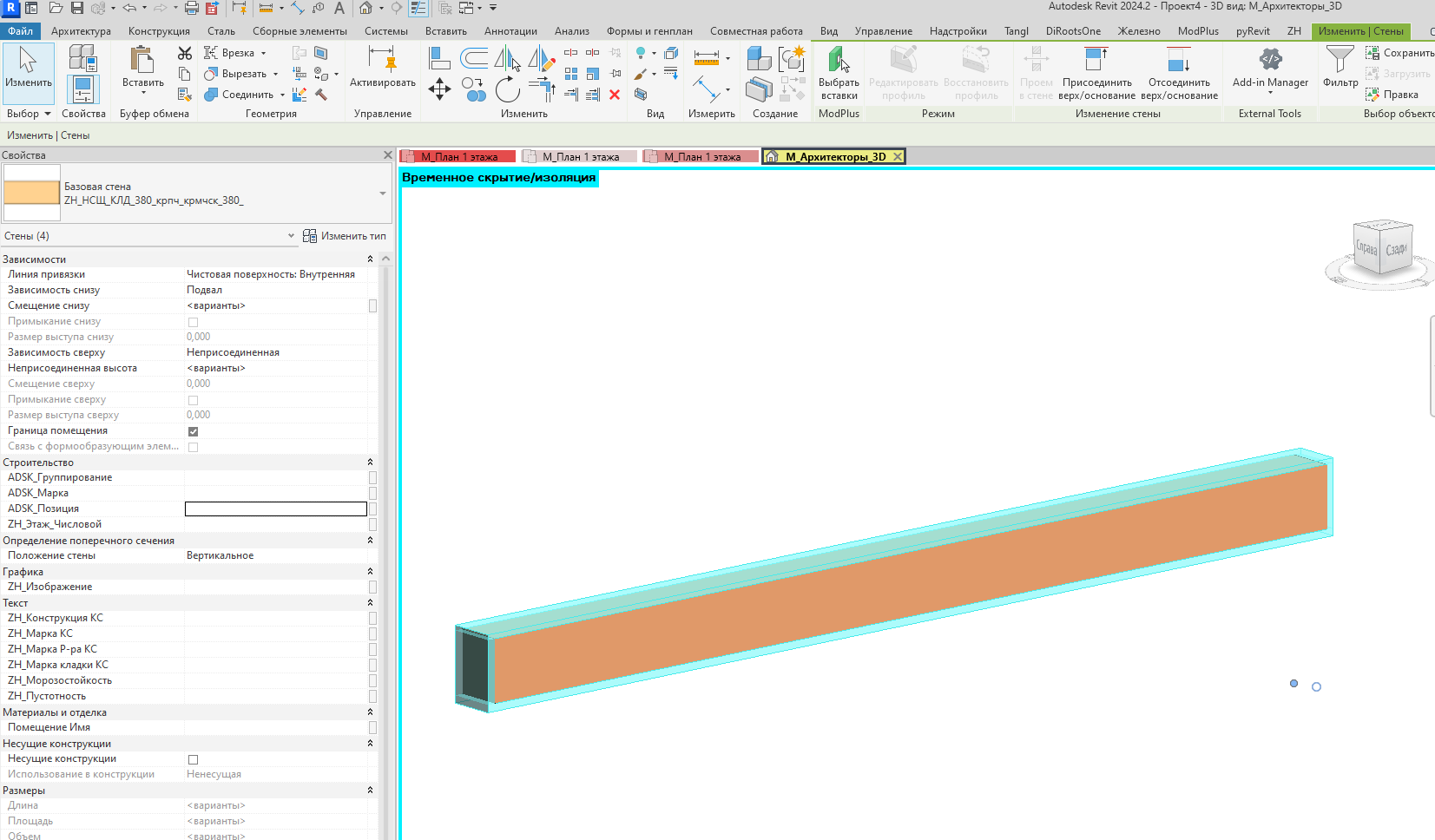Image resolution: width=1435 pixels, height=840 pixels.
Task: Open the pyRevit ribbon tab
Action: click(x=1253, y=31)
